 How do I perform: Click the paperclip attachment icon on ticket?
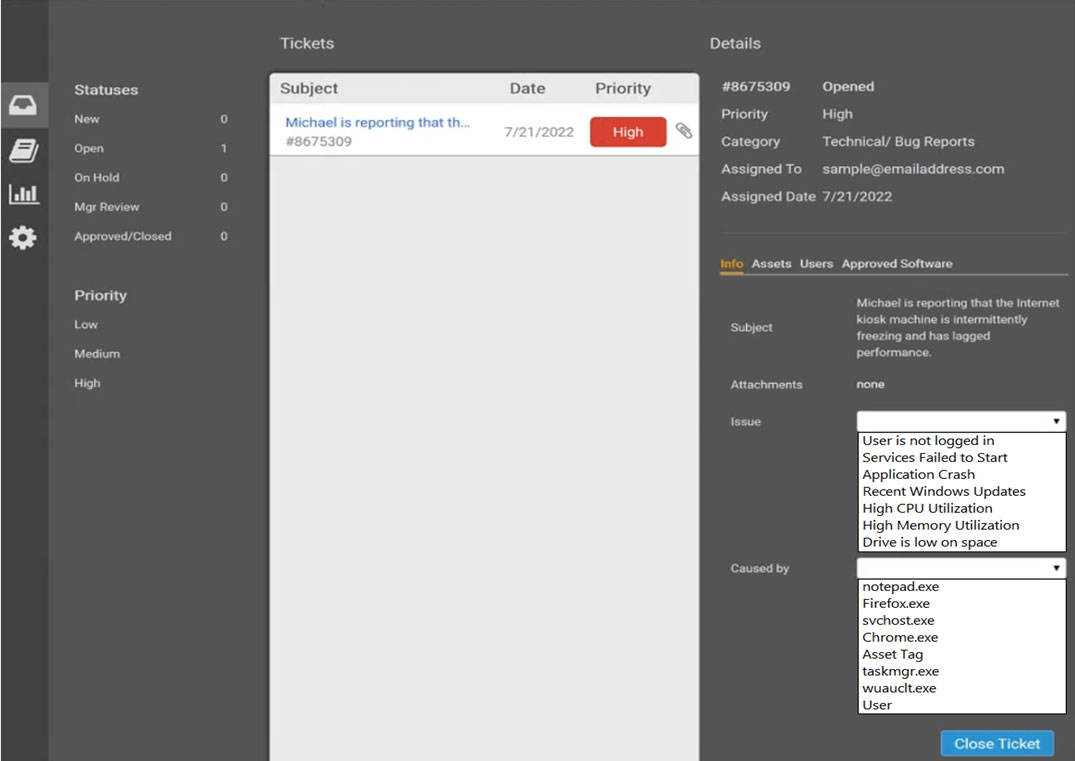[x=684, y=131]
